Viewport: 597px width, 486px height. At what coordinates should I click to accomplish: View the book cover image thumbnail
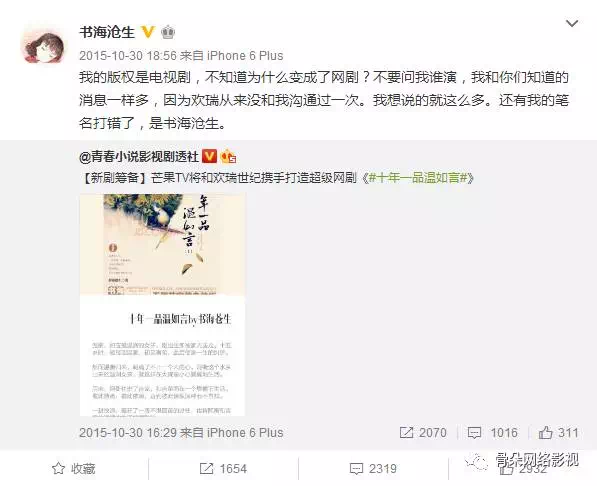163,304
